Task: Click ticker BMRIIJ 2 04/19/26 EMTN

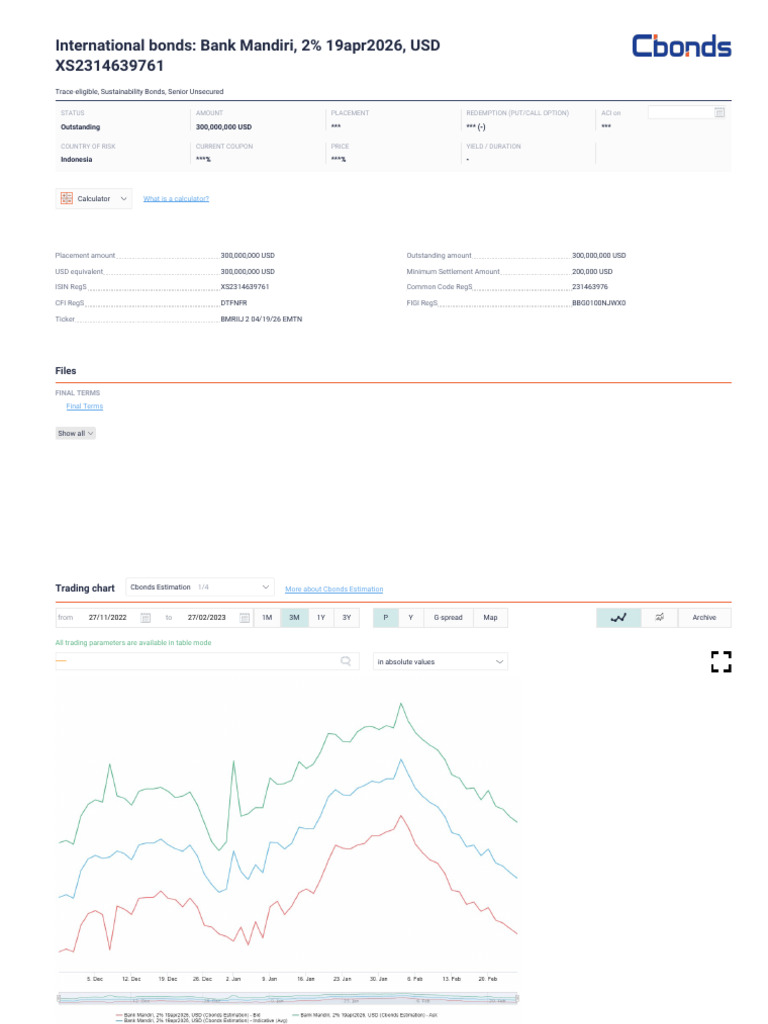Action: [261, 319]
